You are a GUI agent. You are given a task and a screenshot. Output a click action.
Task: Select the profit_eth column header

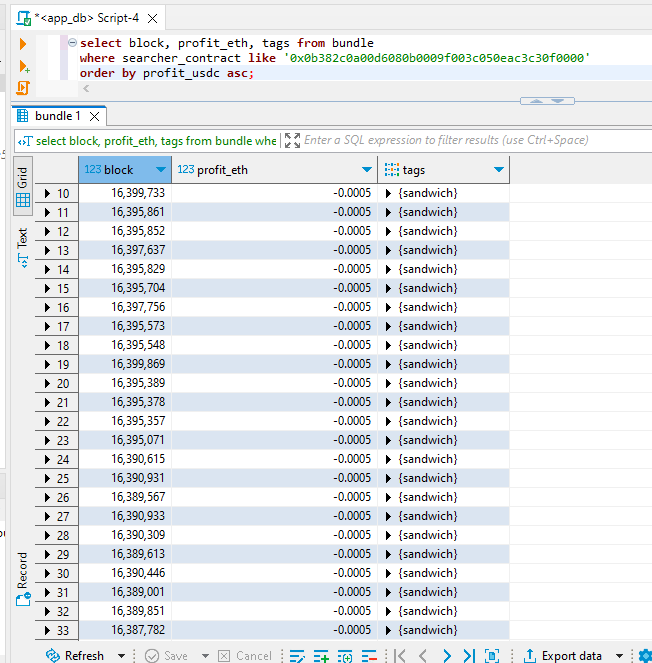pyautogui.click(x=274, y=170)
